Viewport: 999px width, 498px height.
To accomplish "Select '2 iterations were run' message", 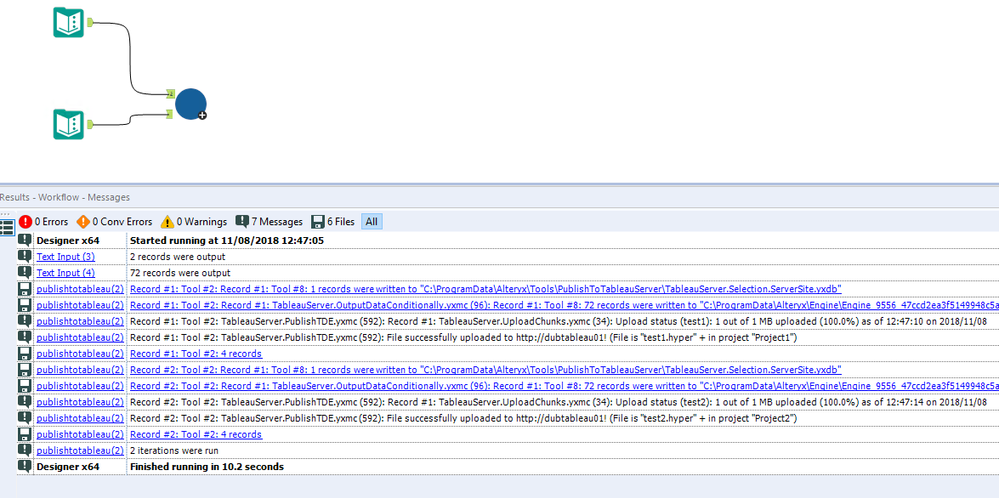I will pyautogui.click(x=174, y=451).
